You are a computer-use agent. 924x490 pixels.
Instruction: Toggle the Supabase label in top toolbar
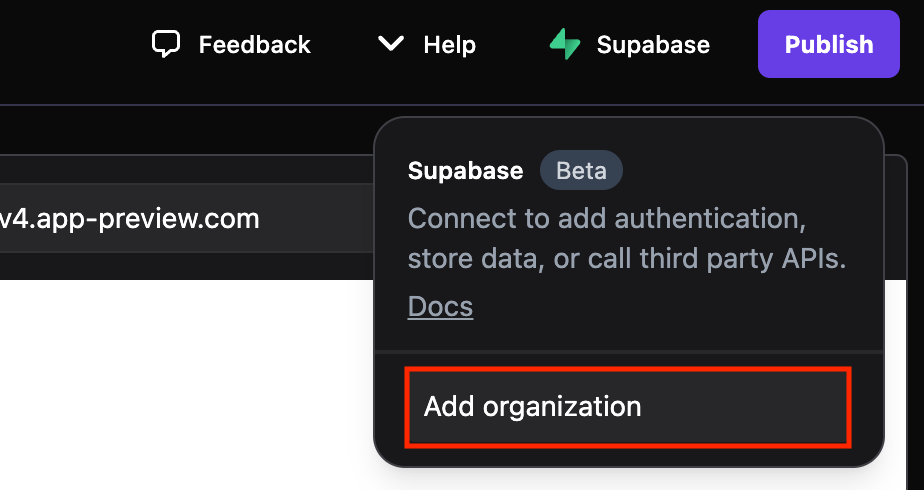coord(653,45)
